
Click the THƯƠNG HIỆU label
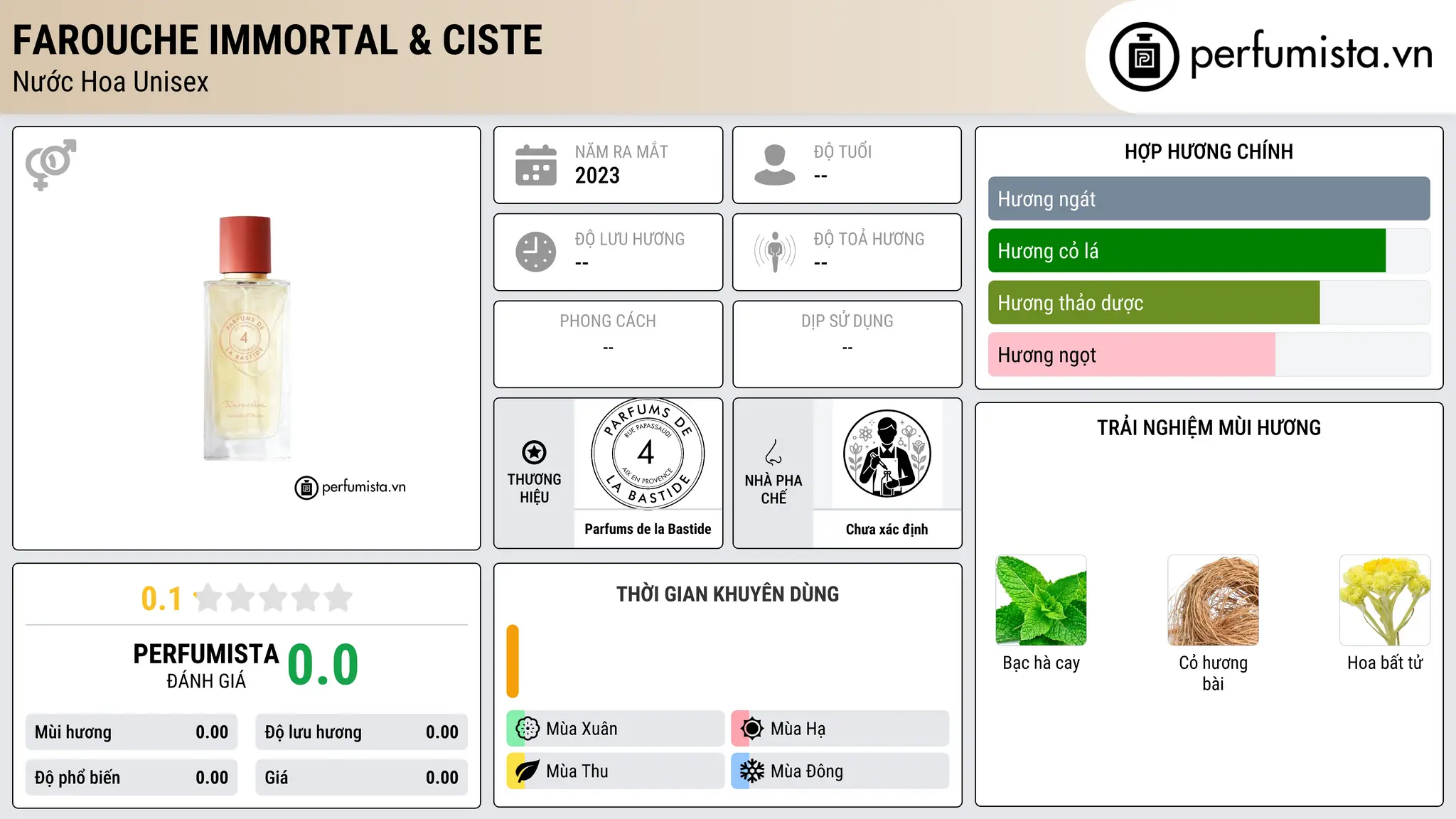[x=534, y=488]
